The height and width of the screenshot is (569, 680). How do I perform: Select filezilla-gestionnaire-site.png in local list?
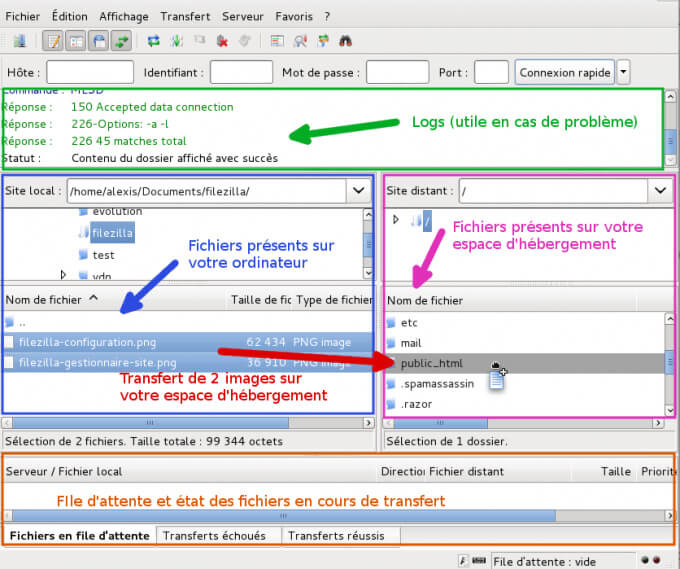[187, 362]
